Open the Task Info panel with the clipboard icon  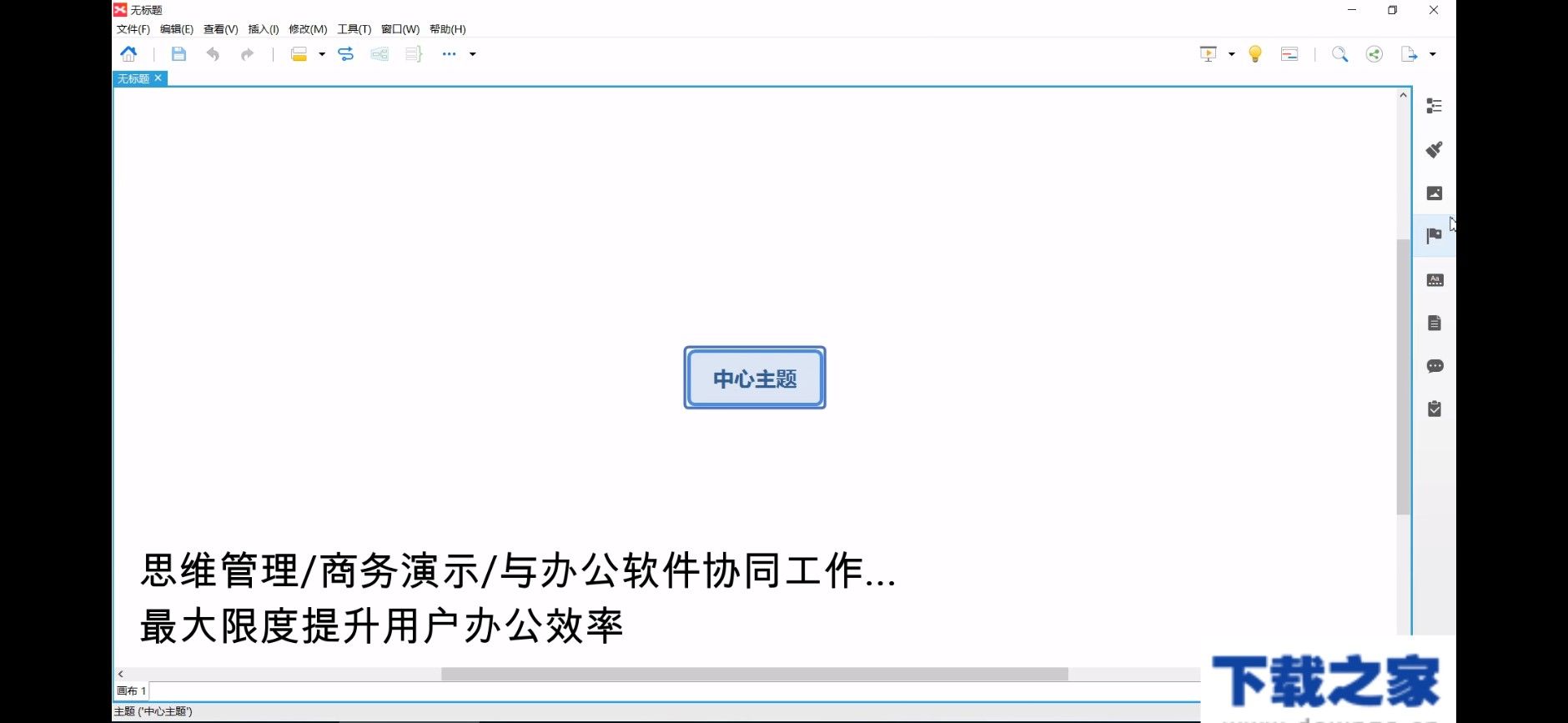tap(1435, 409)
